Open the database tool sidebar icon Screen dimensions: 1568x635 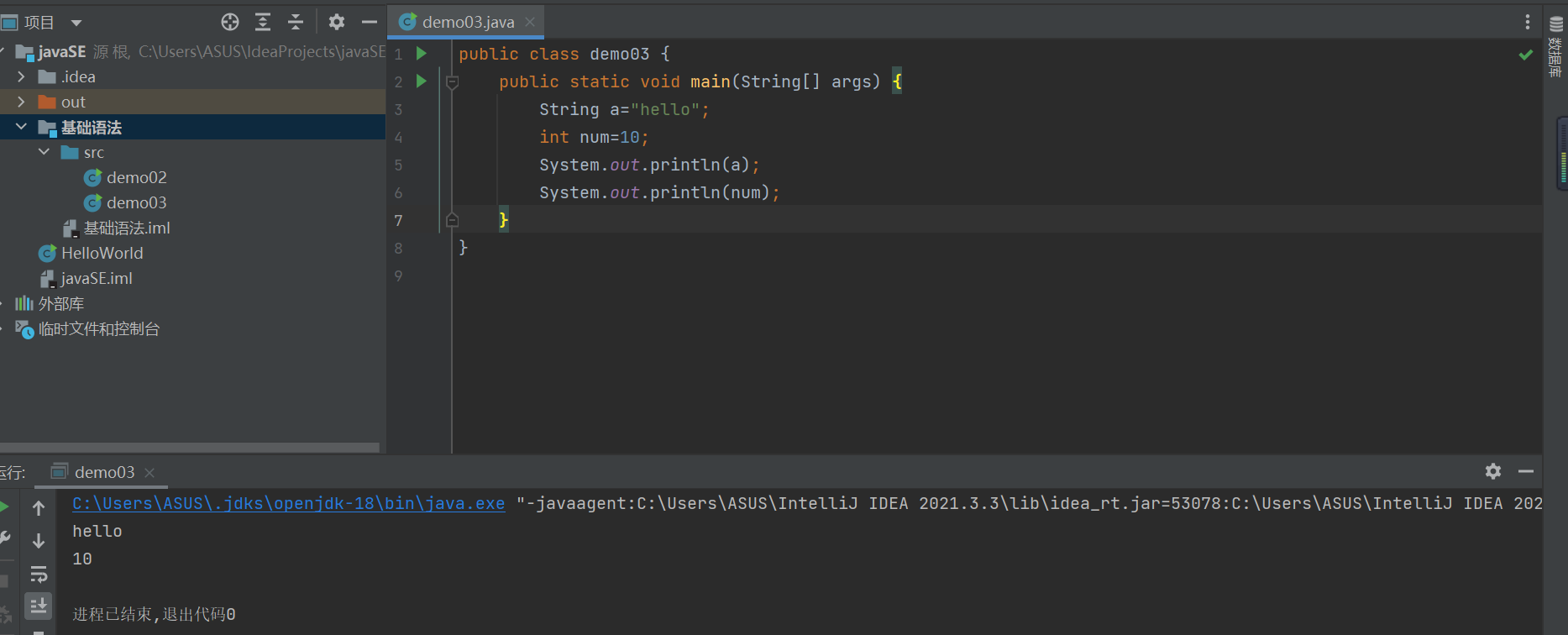pyautogui.click(x=1555, y=25)
